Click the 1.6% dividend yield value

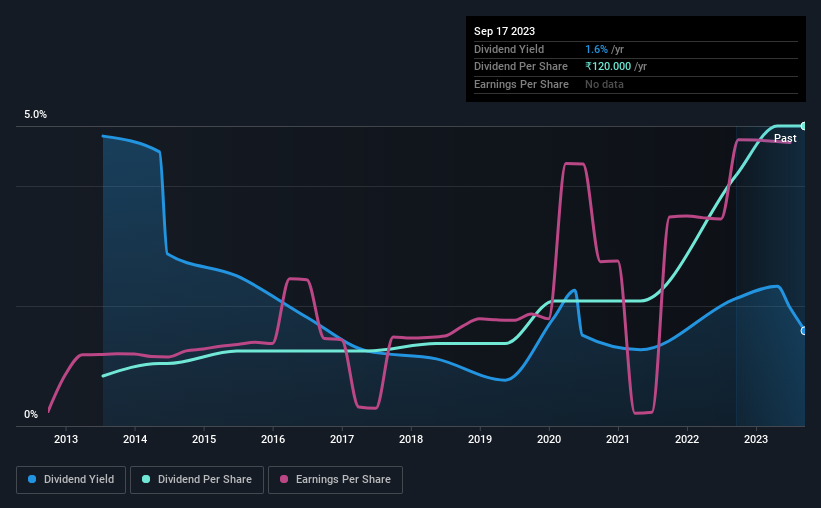coord(596,49)
